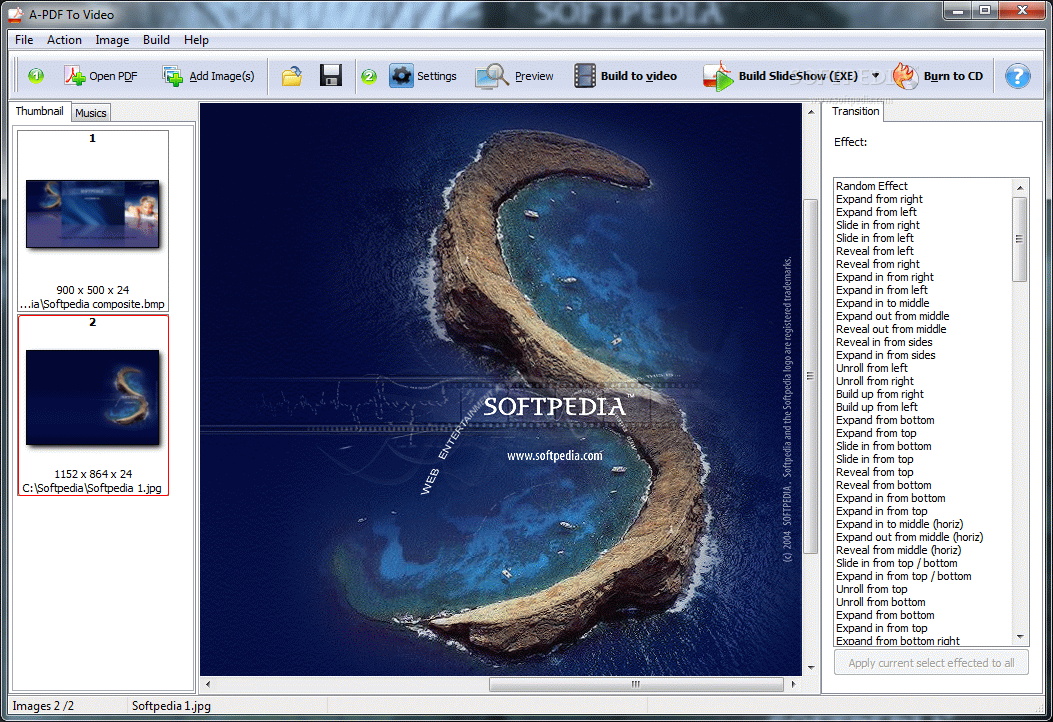The width and height of the screenshot is (1053, 722).
Task: Choose Build up from right effect
Action: coord(880,394)
